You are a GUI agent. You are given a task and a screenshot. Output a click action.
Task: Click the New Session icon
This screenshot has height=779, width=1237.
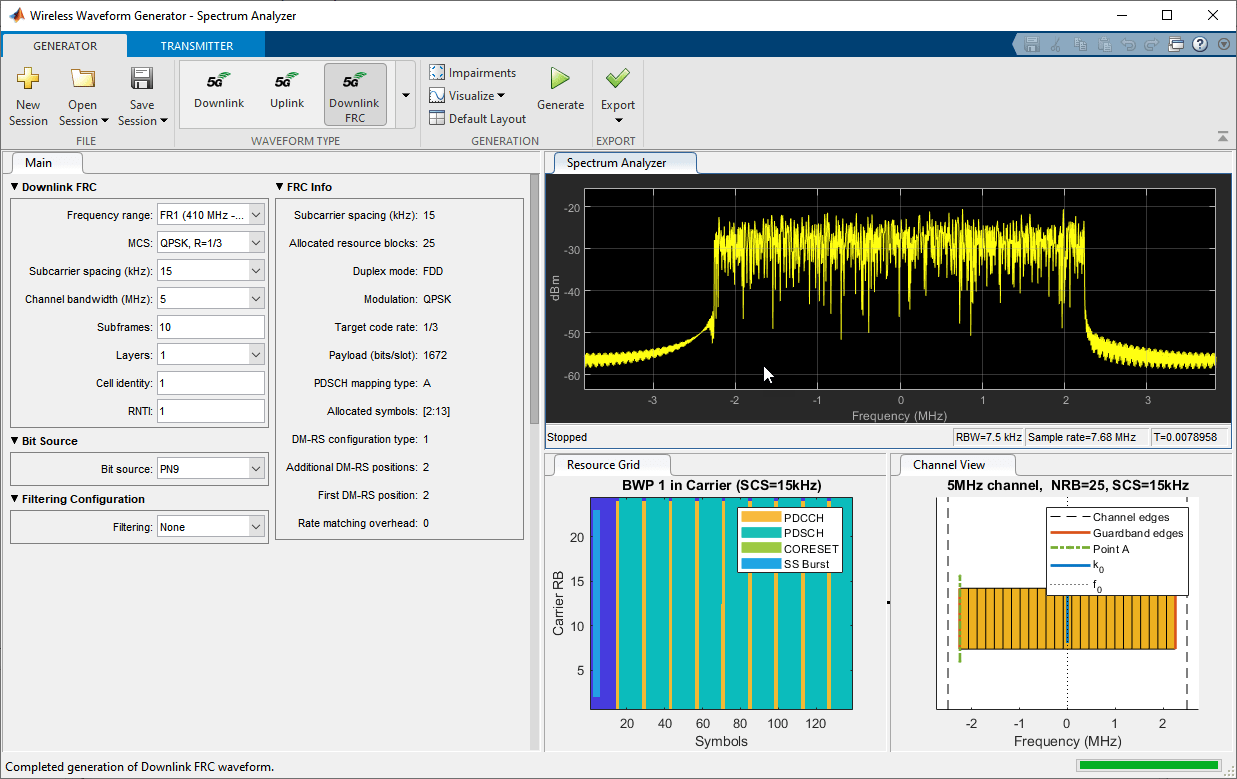coord(28,80)
